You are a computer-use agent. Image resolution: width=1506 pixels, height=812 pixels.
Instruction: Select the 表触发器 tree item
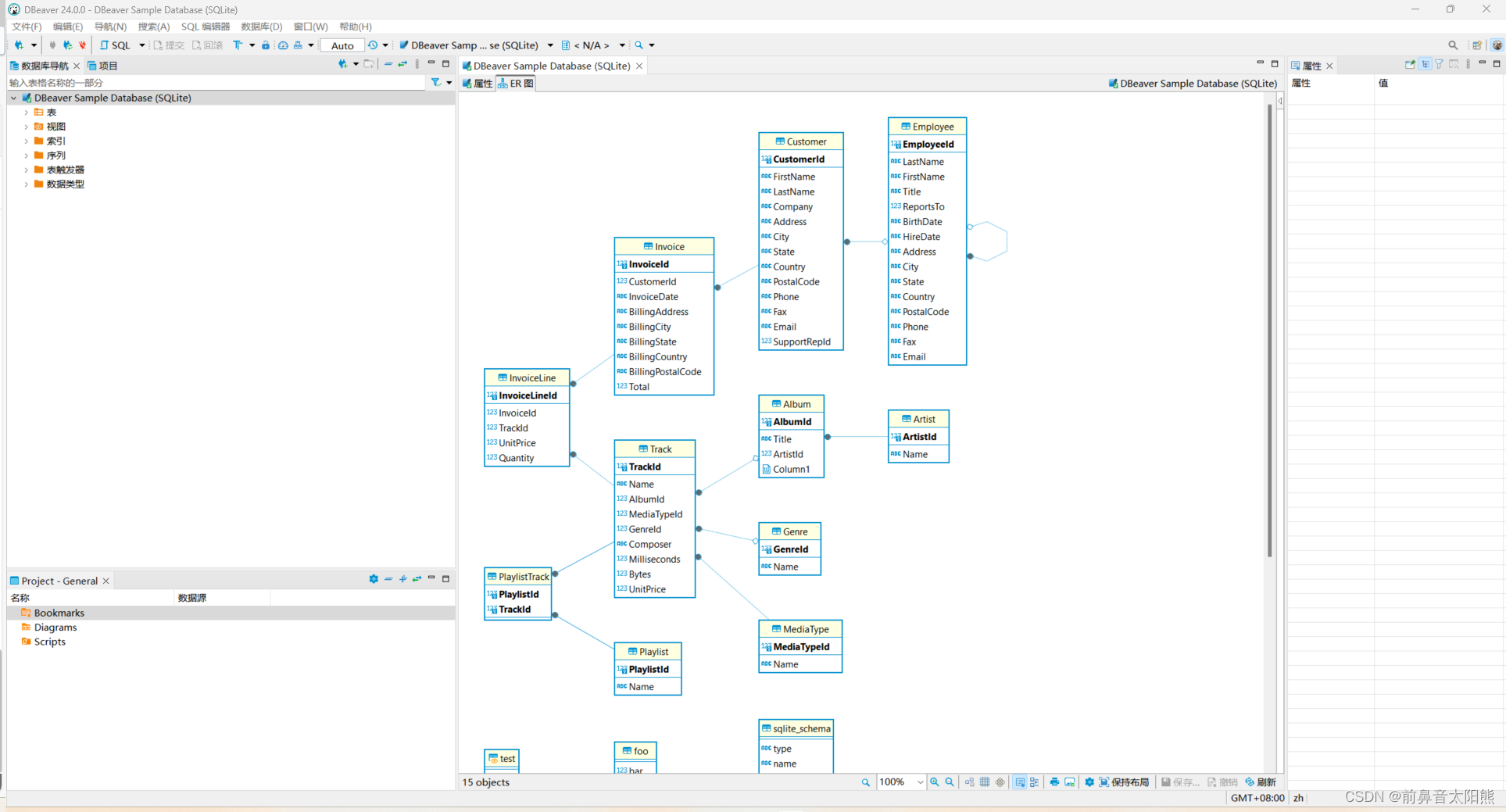(65, 170)
